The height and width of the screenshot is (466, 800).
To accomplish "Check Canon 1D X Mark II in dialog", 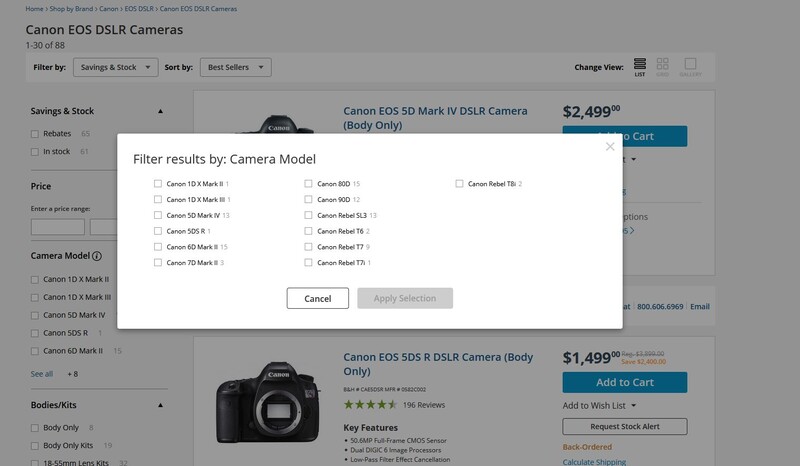I will pos(158,184).
